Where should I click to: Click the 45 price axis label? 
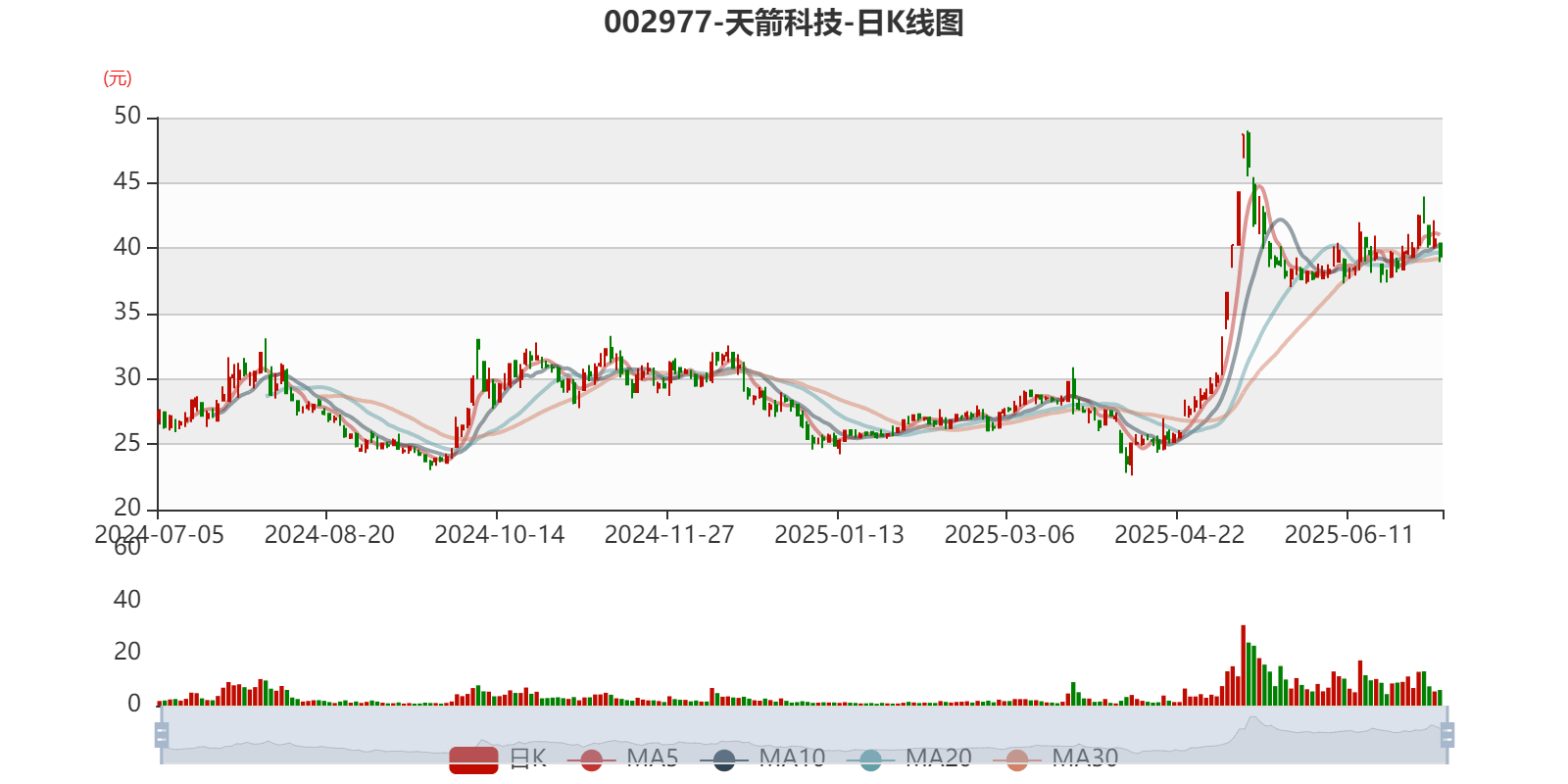[x=127, y=182]
